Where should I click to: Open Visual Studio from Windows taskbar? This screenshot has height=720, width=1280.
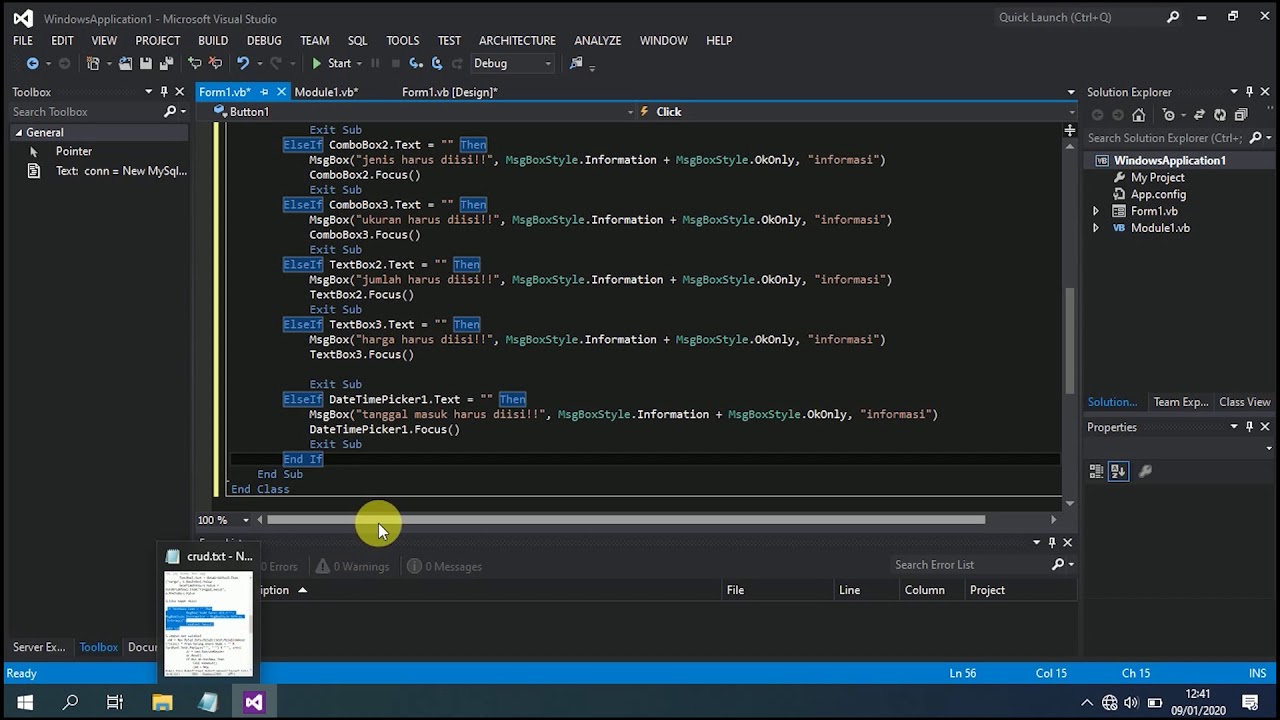point(254,702)
